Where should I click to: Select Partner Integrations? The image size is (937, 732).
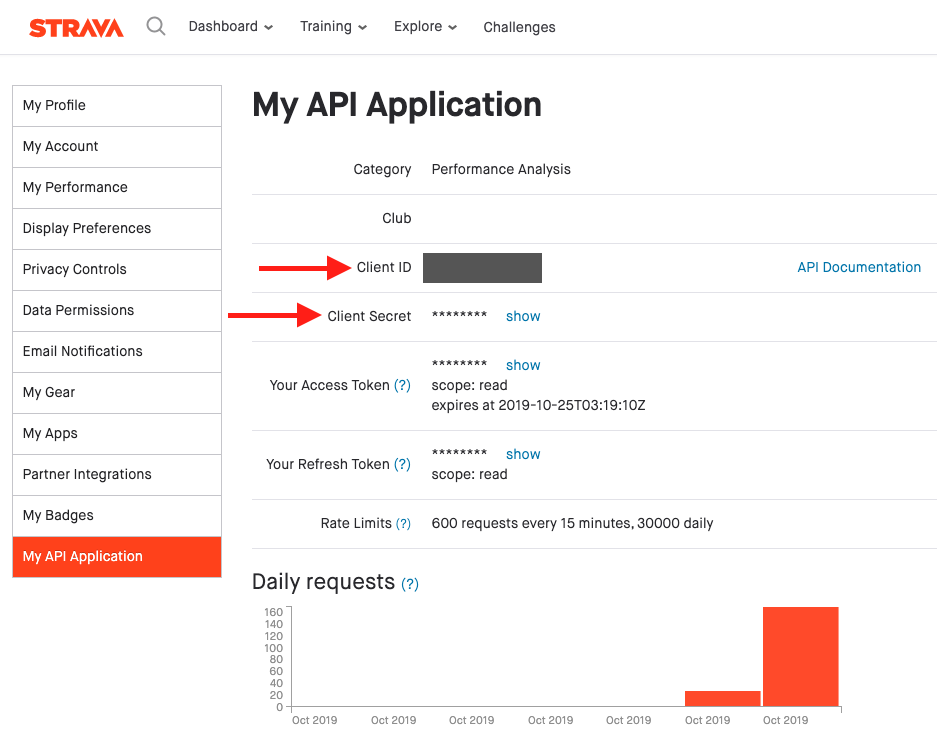(117, 474)
